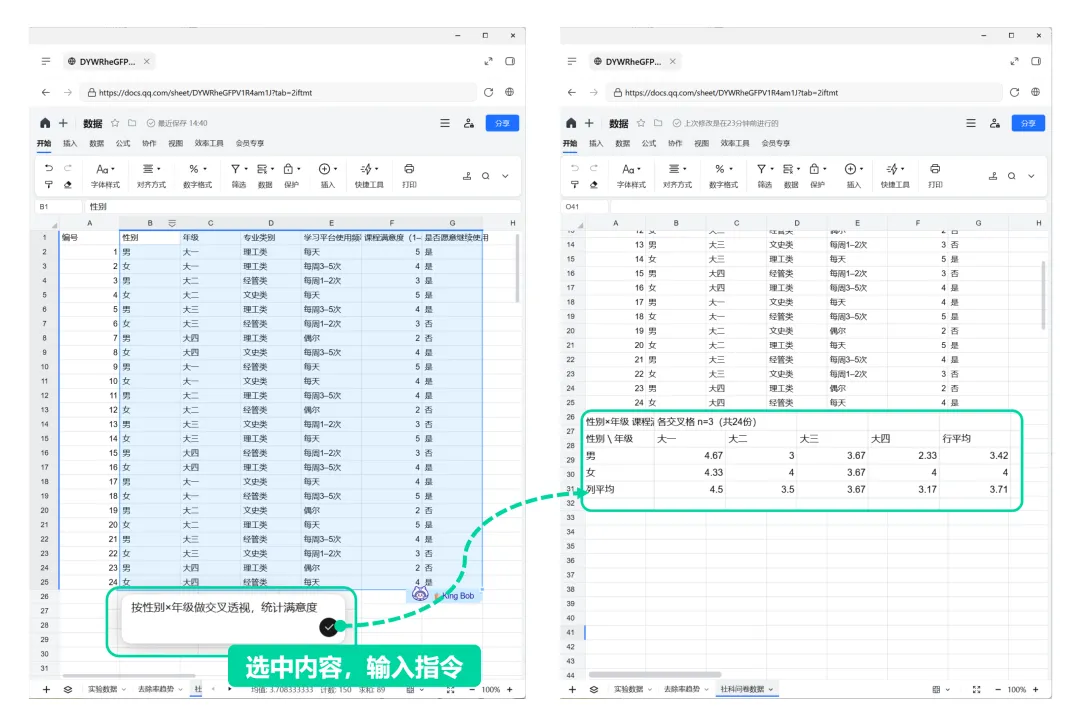The height and width of the screenshot is (726, 1080).
Task: Open the collaborator permissions icon in the left window
Action: 469,123
